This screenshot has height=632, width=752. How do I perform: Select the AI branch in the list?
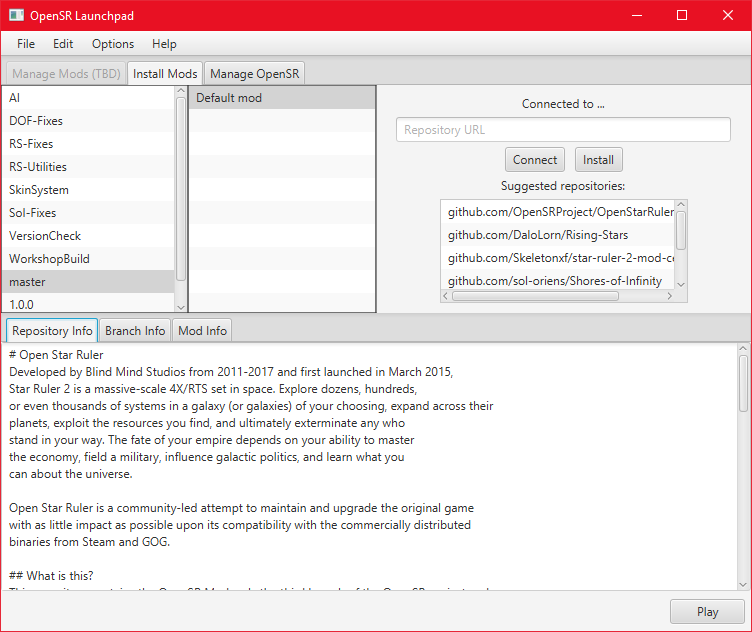[x=88, y=98]
